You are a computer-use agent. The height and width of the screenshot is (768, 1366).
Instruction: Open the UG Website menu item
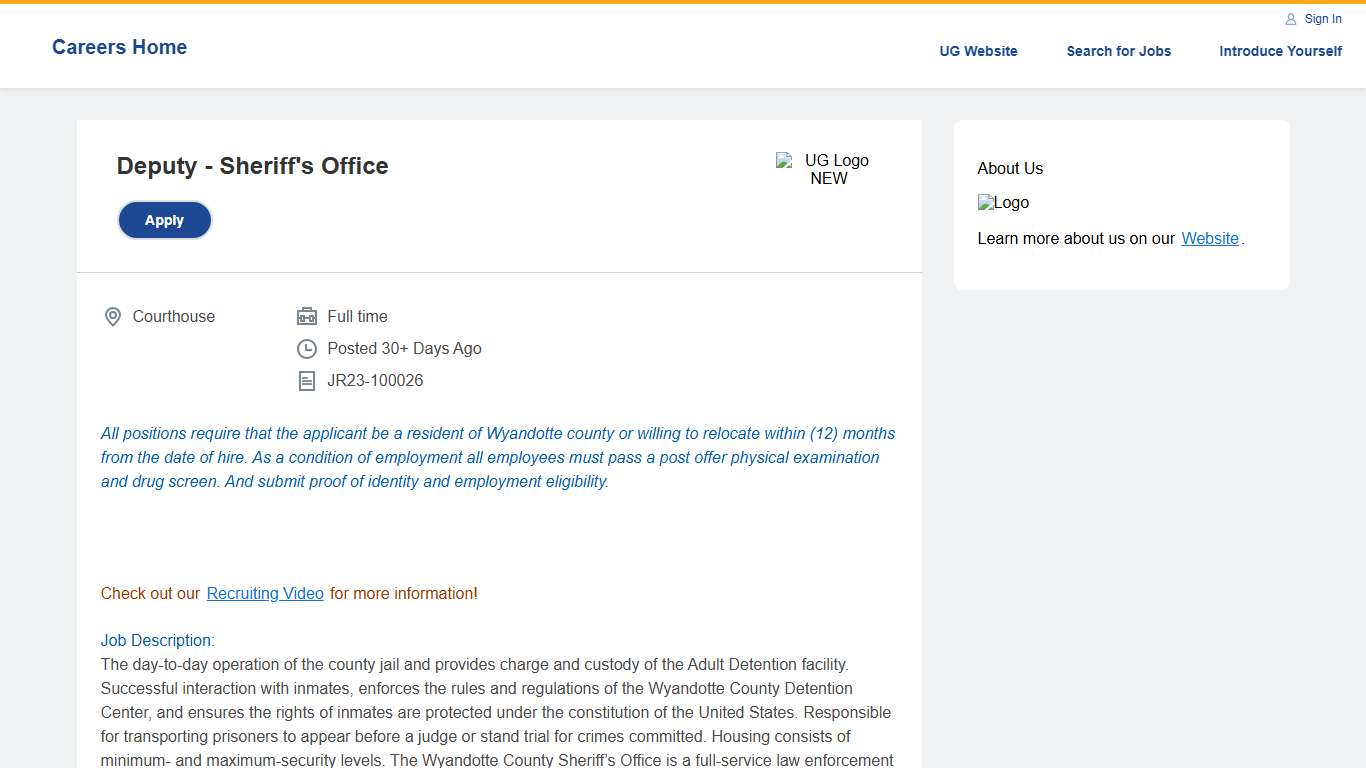coord(978,51)
